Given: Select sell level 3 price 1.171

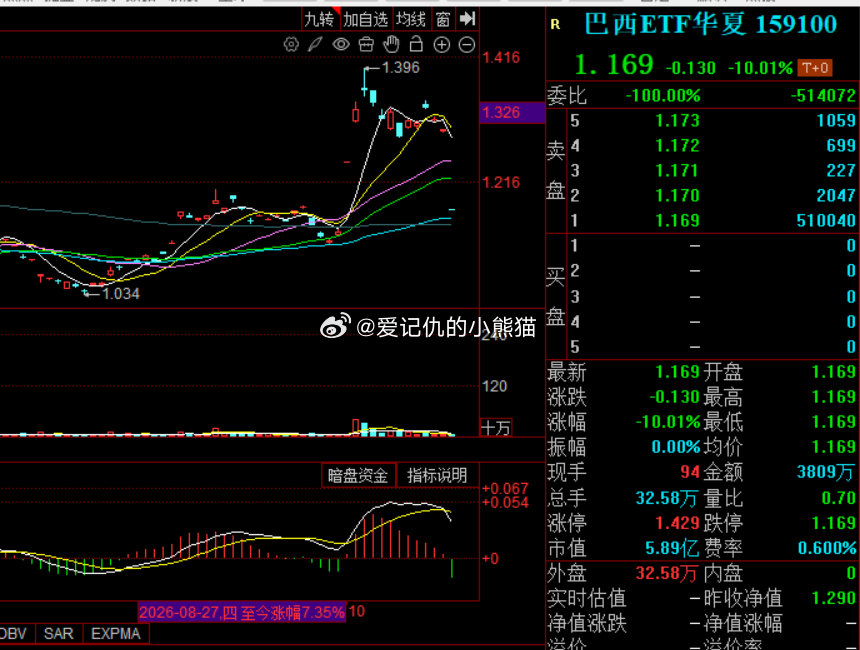Looking at the screenshot, I should [x=677, y=171].
